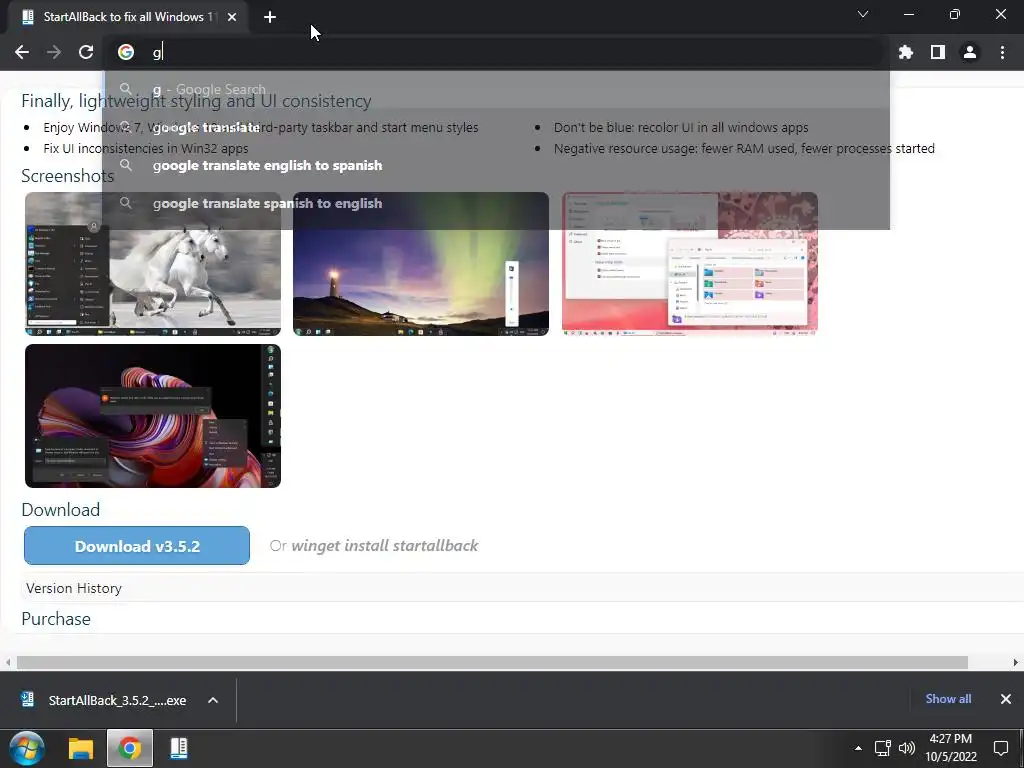The image size is (1024, 768).
Task: Open the Extensions puzzle icon
Action: coord(906,52)
